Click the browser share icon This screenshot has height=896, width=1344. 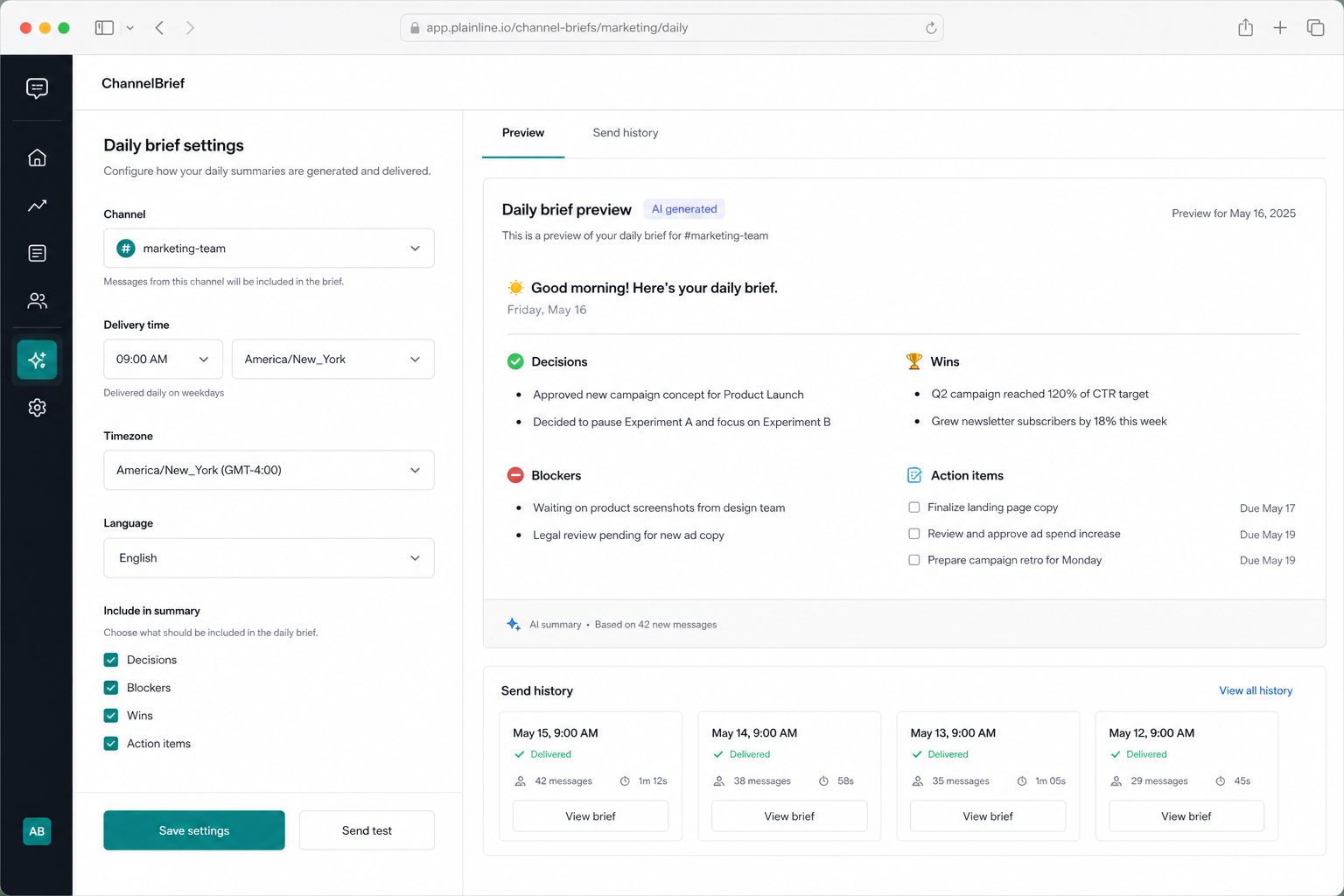tap(1245, 28)
